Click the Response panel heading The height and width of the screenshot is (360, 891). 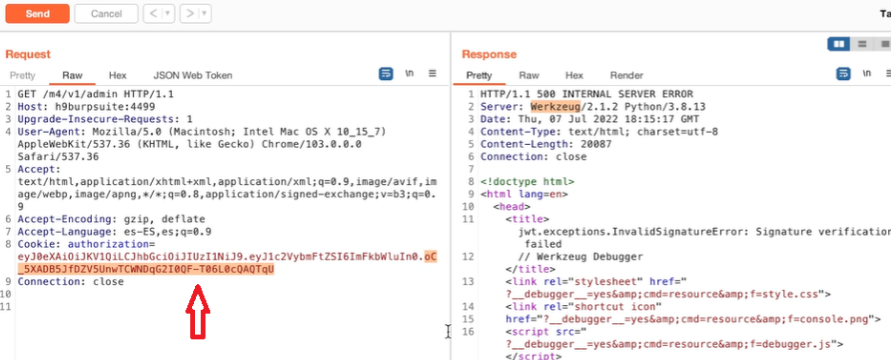[489, 55]
